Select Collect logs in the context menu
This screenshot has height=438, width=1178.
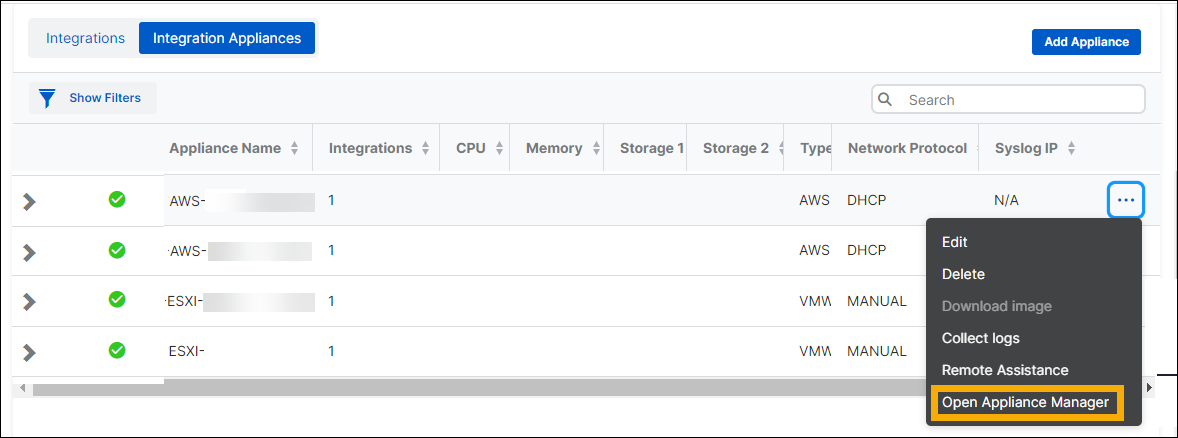click(x=980, y=338)
